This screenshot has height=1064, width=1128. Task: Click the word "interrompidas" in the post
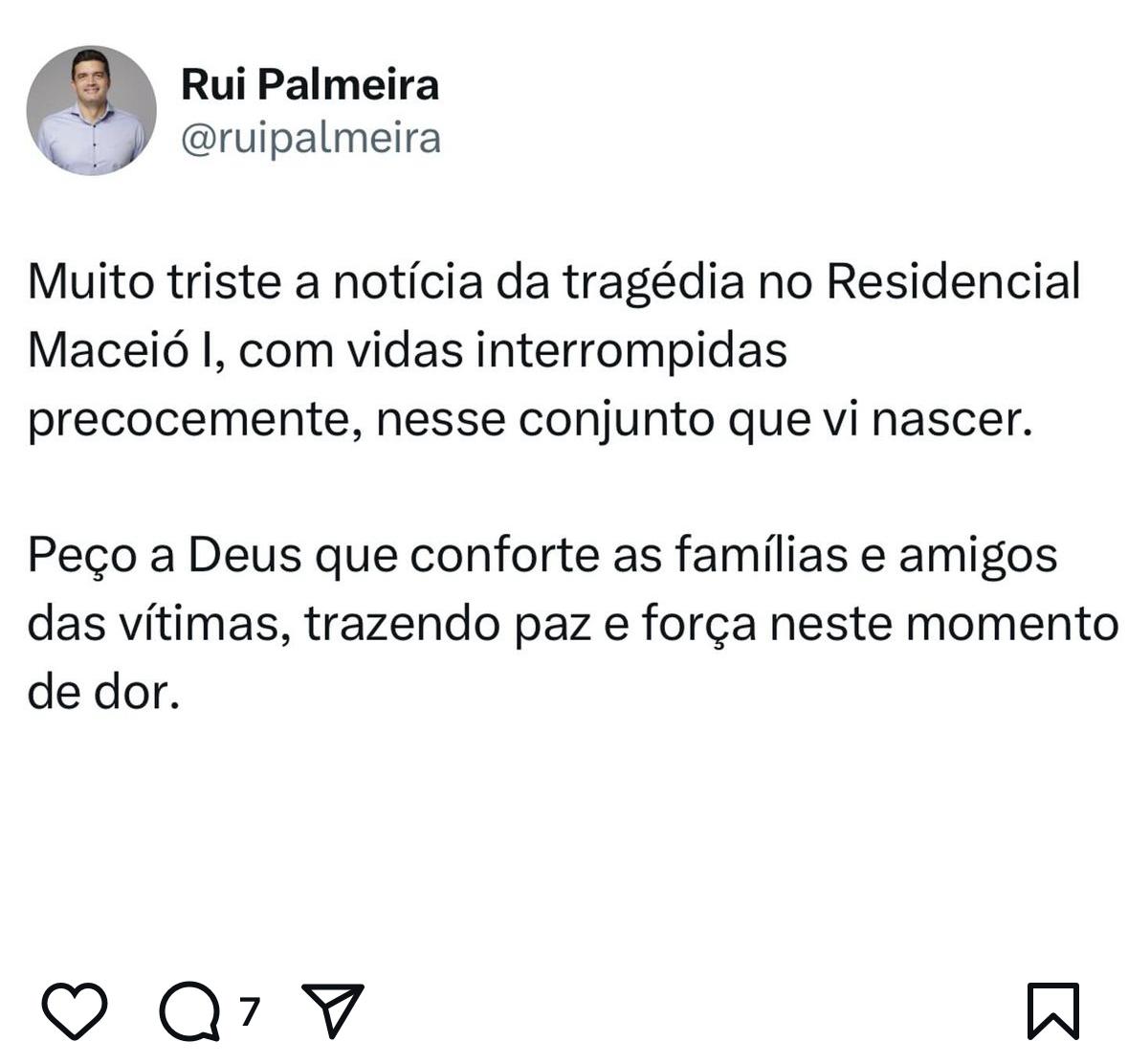tap(631, 351)
